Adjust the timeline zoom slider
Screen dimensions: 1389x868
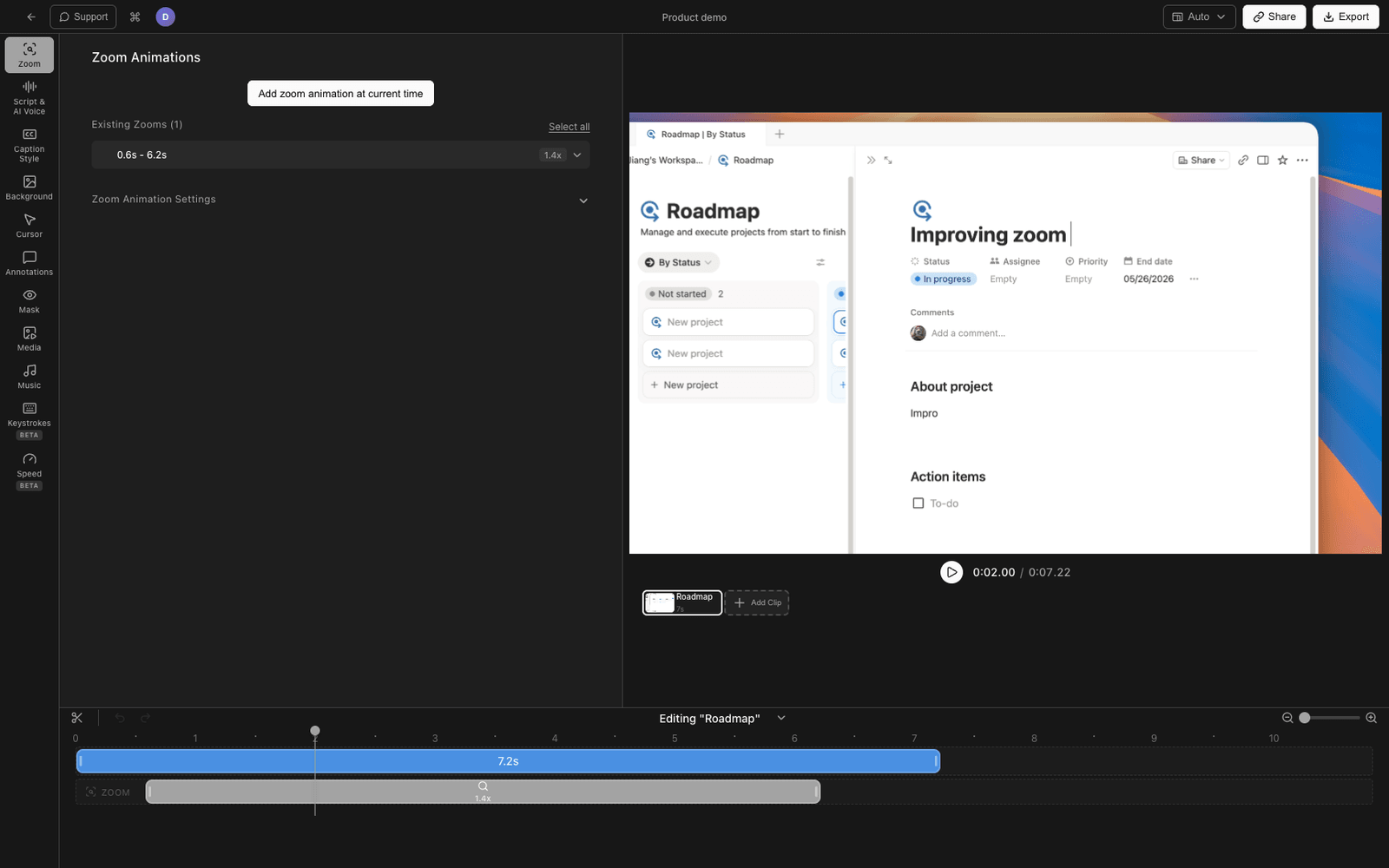1305,718
